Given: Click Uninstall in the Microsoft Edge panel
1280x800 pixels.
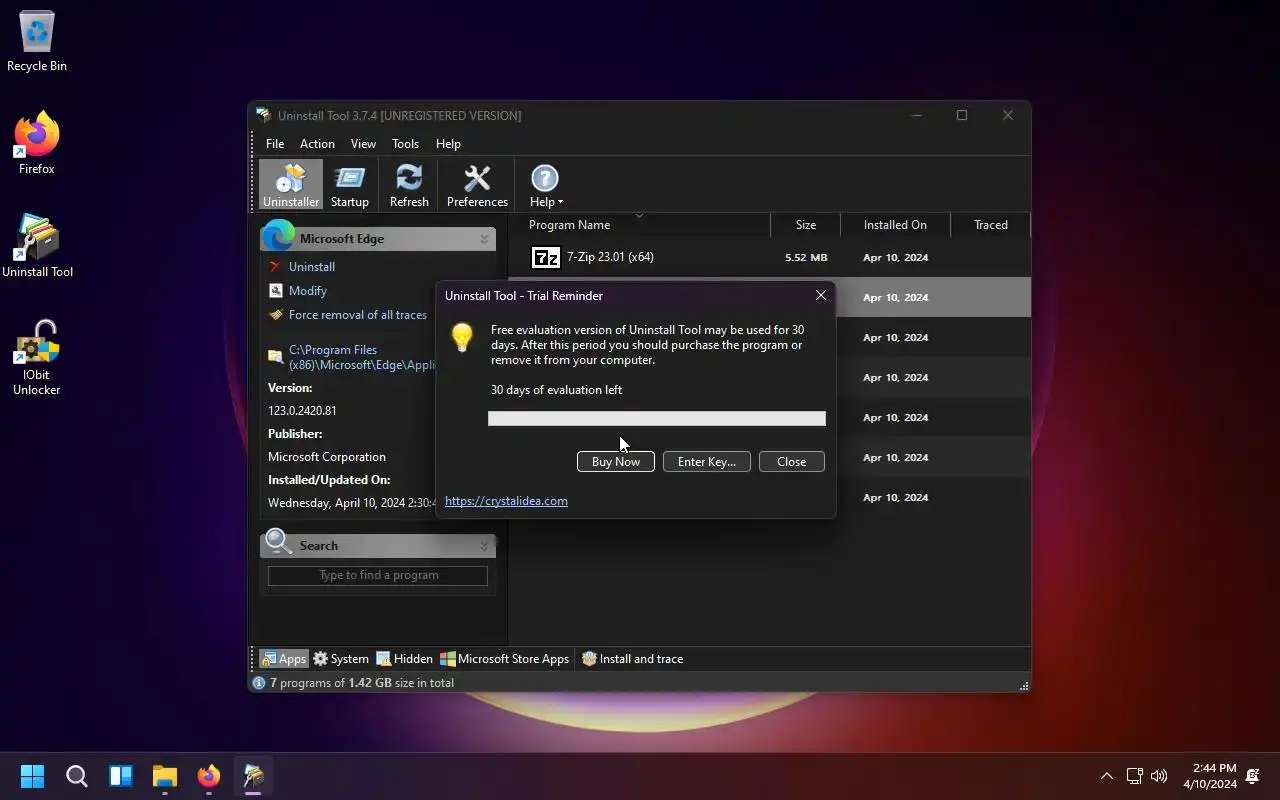Looking at the screenshot, I should point(312,267).
